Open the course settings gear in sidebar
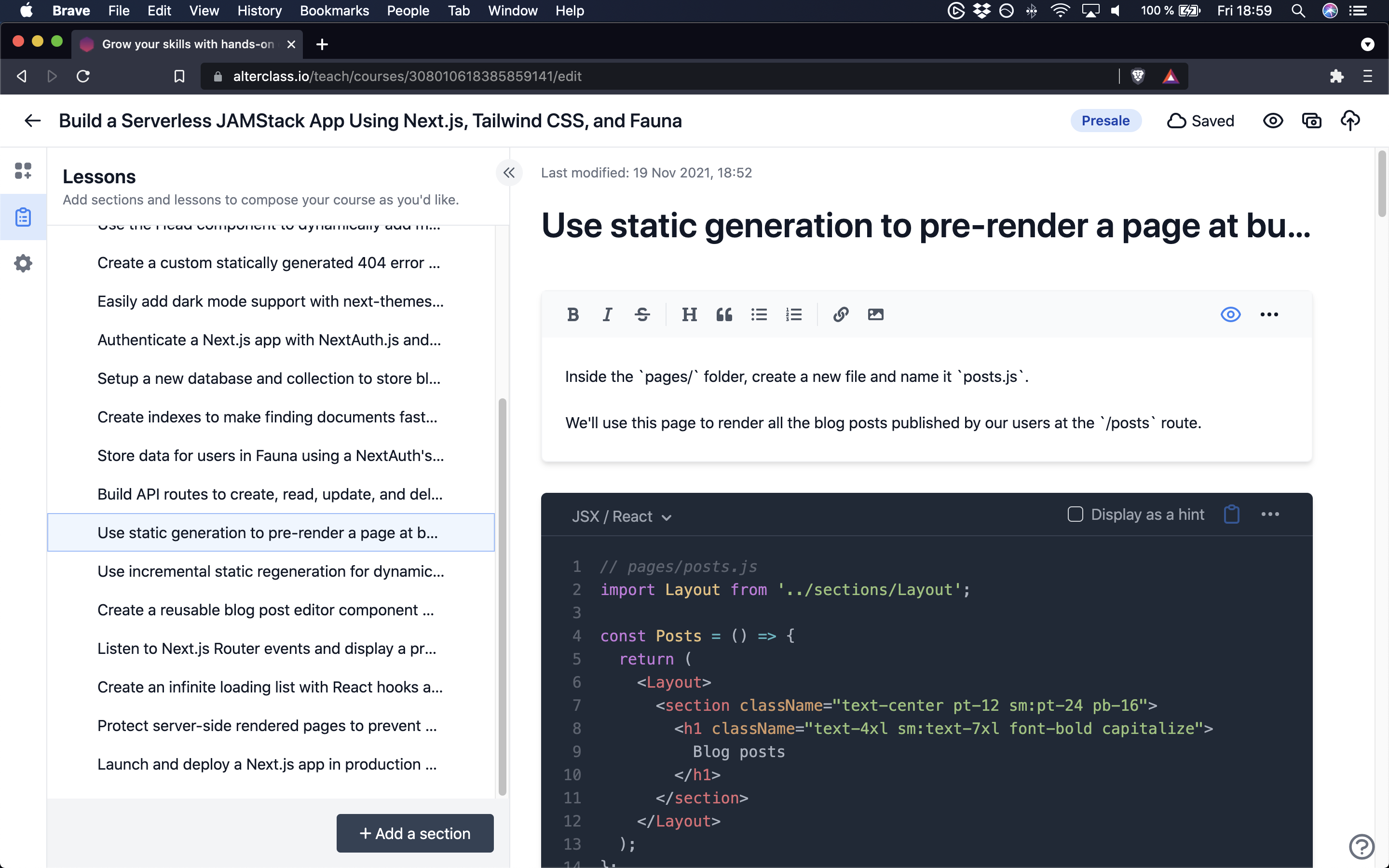 (23, 263)
